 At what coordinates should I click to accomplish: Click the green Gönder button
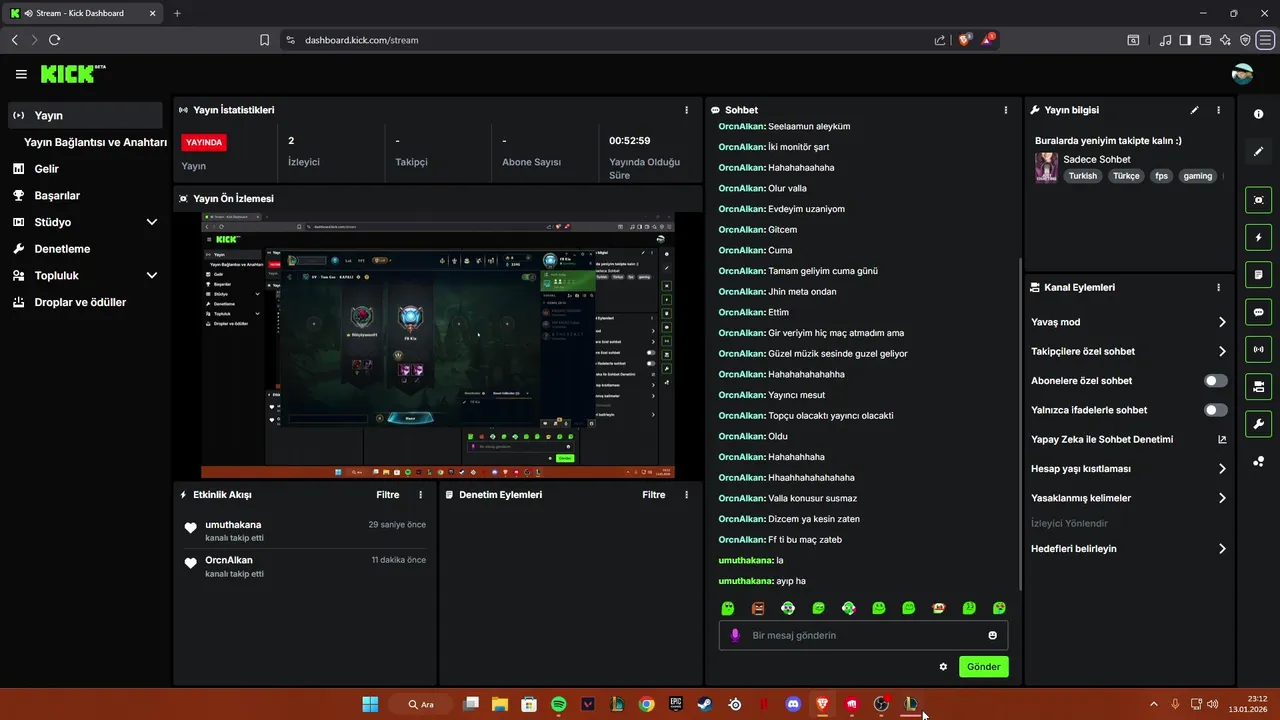(x=983, y=667)
